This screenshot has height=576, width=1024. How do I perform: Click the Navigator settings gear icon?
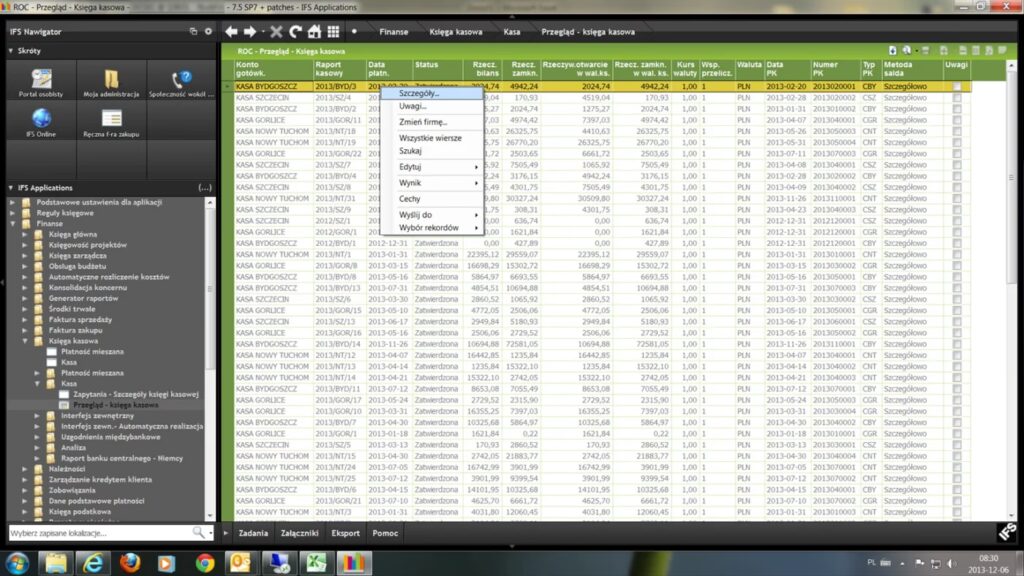click(209, 32)
